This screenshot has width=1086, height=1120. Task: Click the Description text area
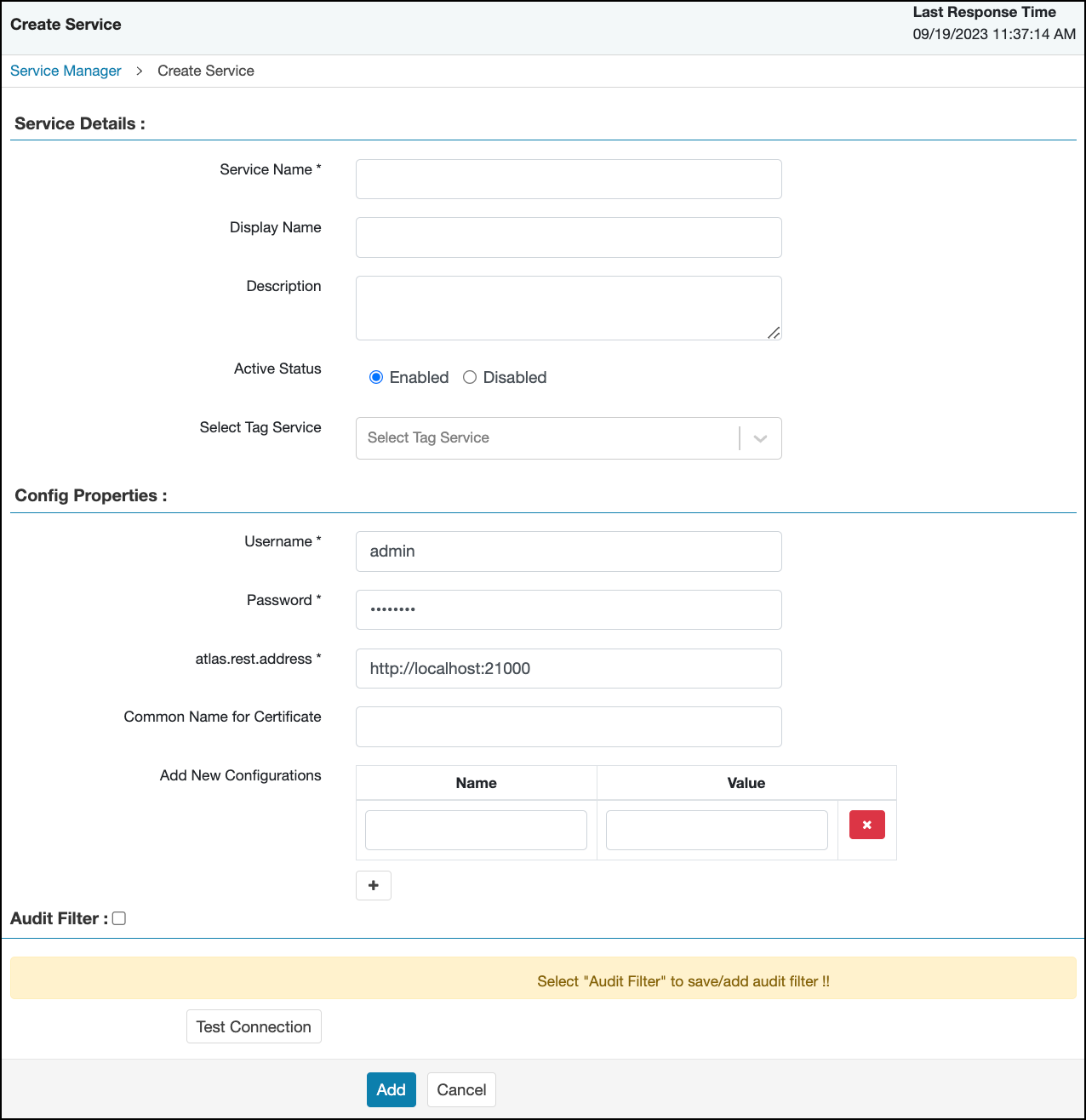click(568, 307)
